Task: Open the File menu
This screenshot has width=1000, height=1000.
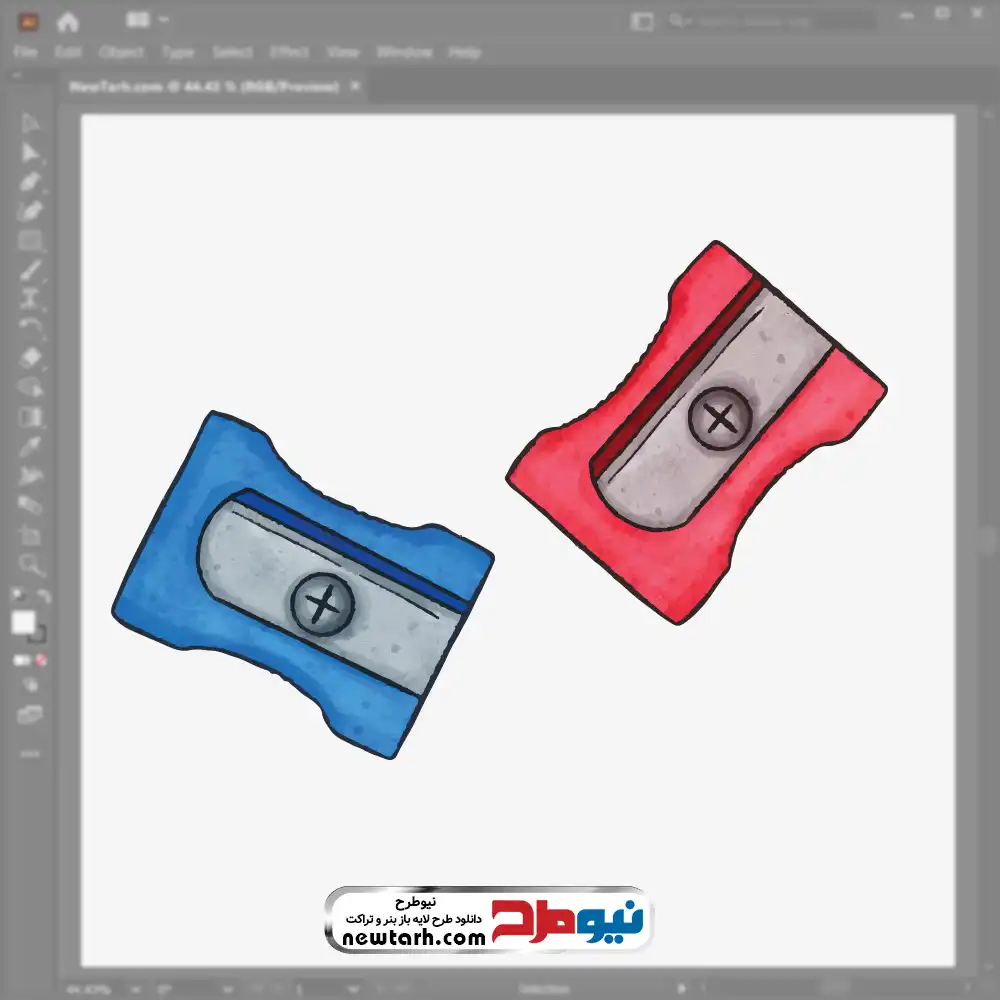Action: (25, 52)
